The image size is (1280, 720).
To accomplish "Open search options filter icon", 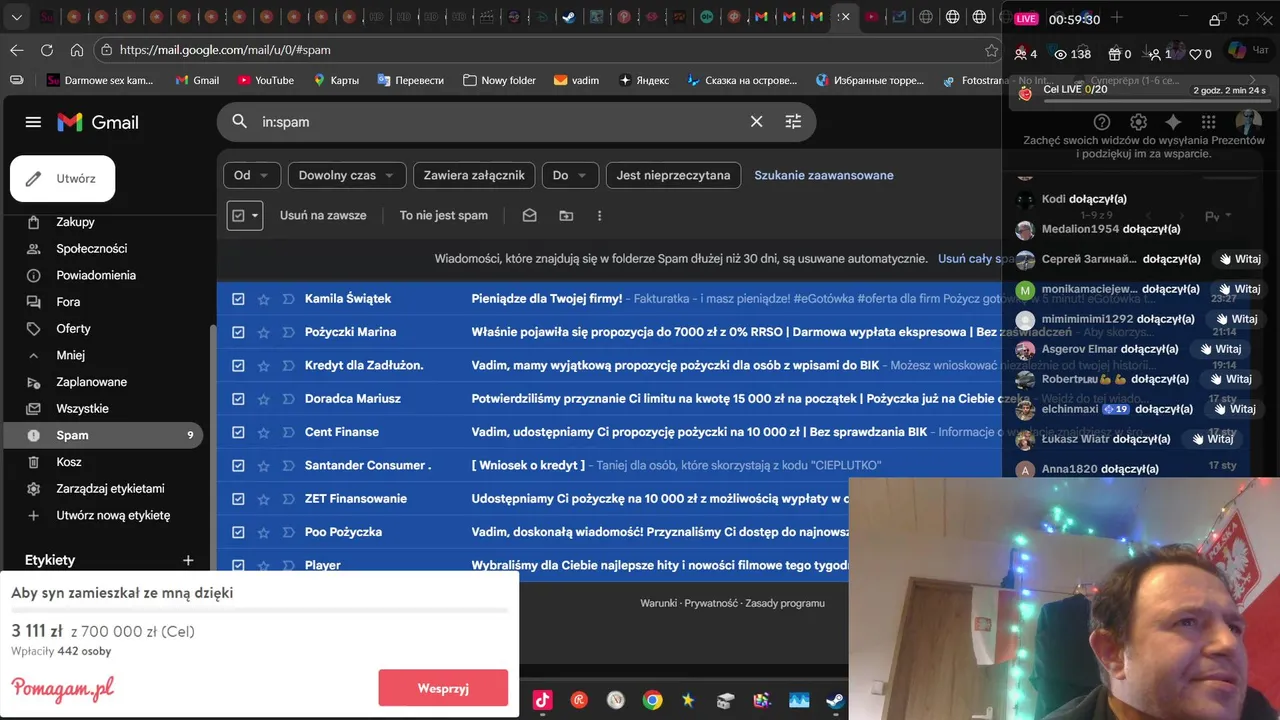I will pyautogui.click(x=793, y=122).
